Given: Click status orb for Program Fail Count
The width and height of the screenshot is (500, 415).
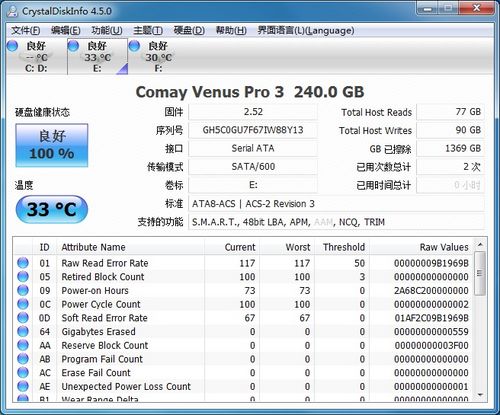Looking at the screenshot, I should point(23,359).
